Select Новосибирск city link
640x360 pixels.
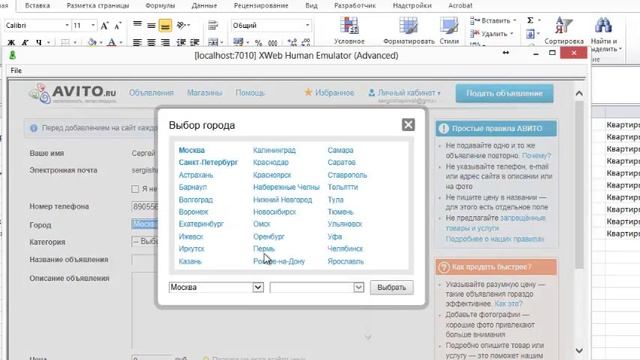[274, 212]
